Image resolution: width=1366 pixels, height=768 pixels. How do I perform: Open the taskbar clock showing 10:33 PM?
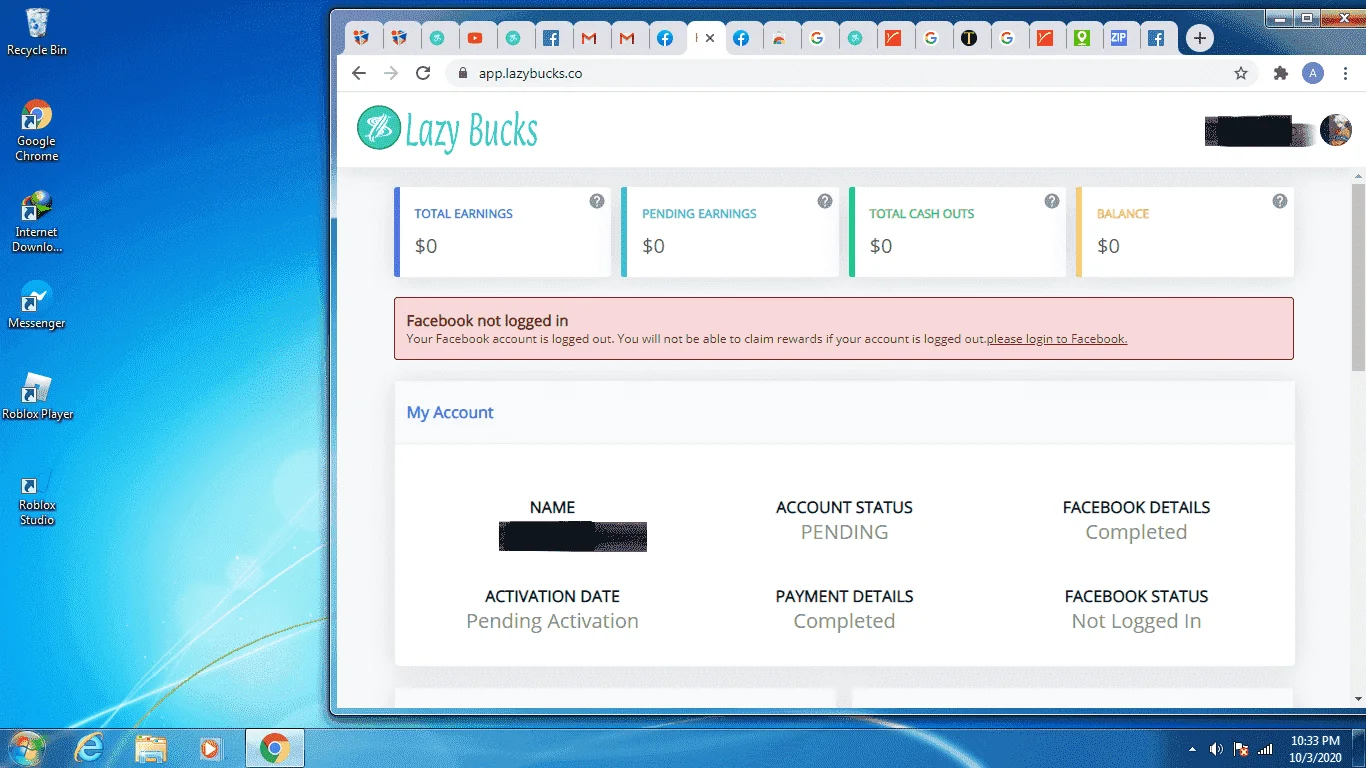[1316, 748]
